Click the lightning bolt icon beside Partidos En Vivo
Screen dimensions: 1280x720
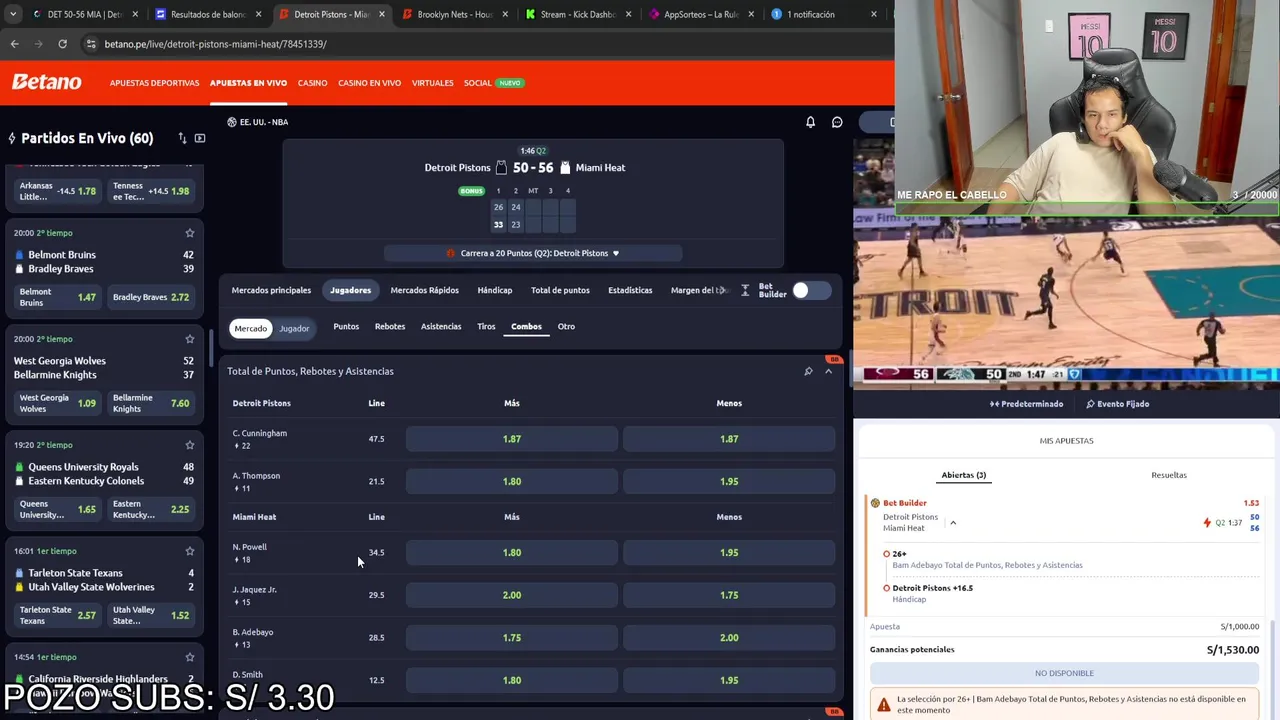(12, 138)
